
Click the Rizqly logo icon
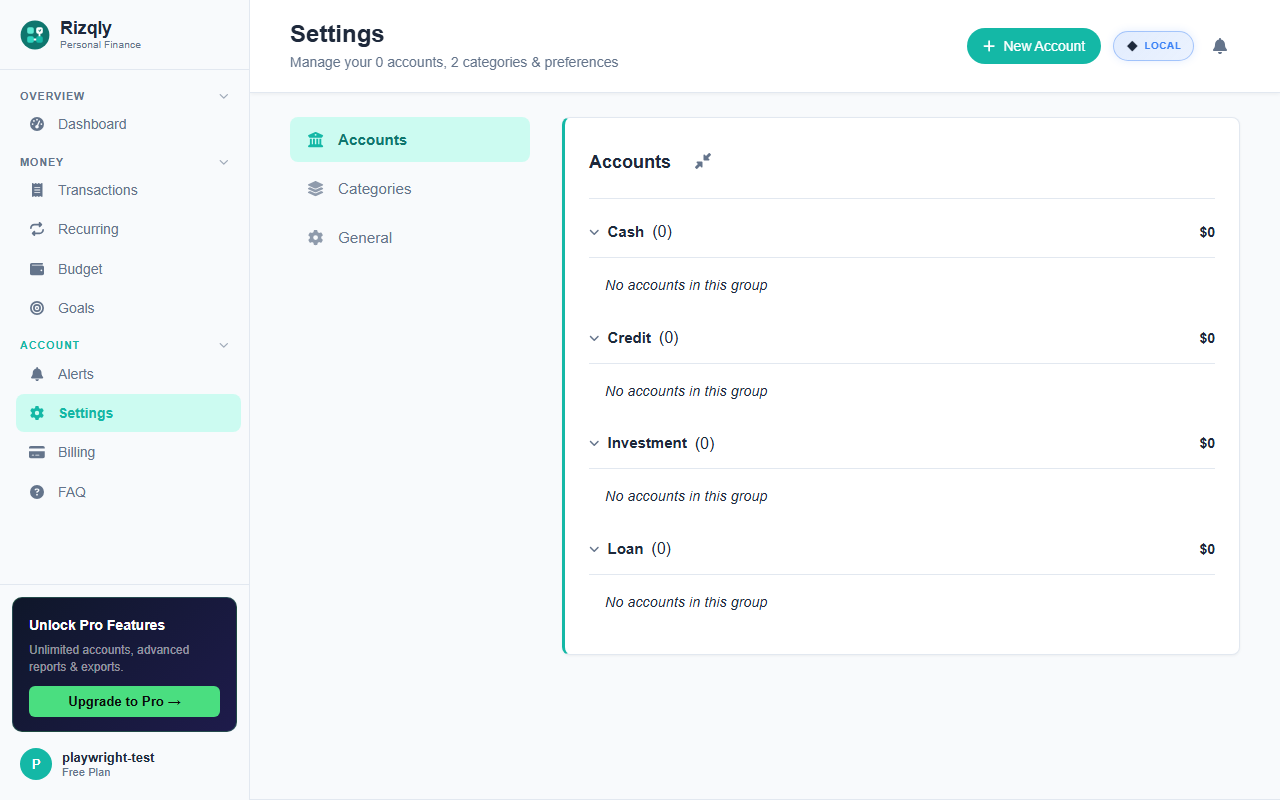(x=35, y=35)
